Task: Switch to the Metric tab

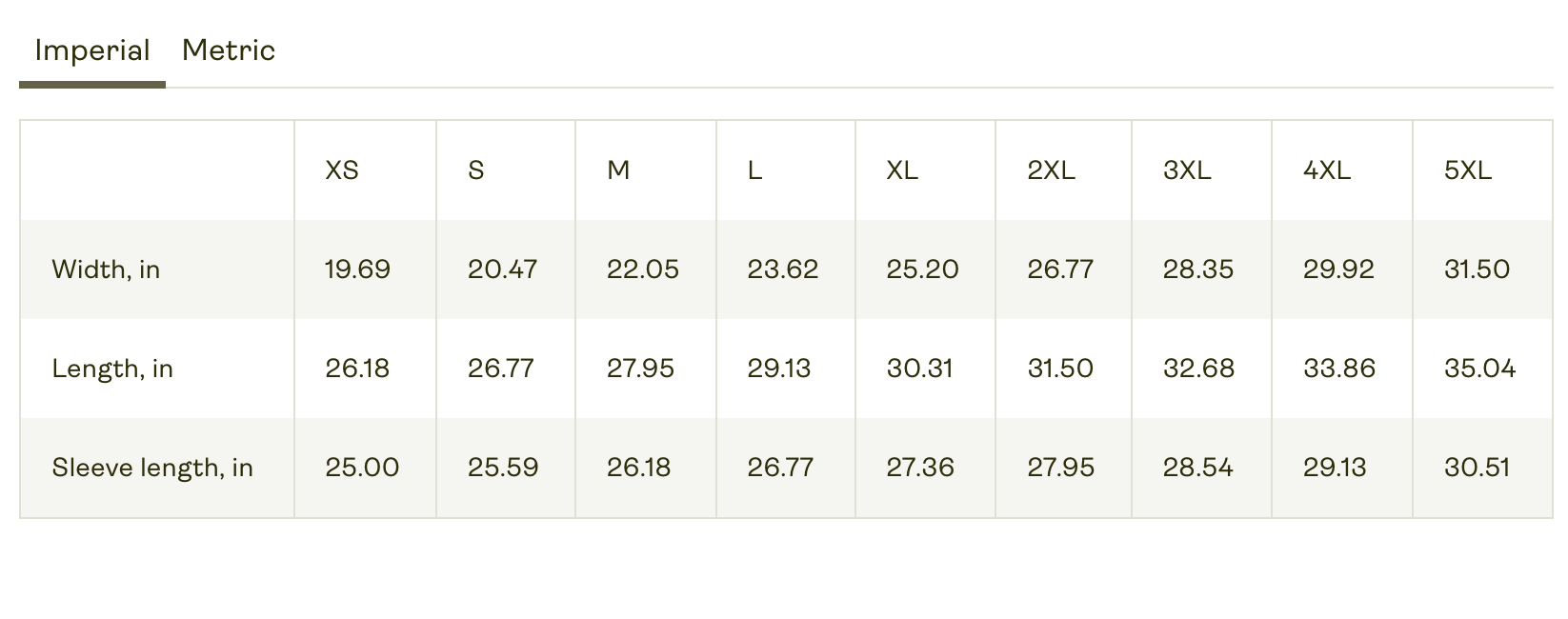Action: coord(229,50)
